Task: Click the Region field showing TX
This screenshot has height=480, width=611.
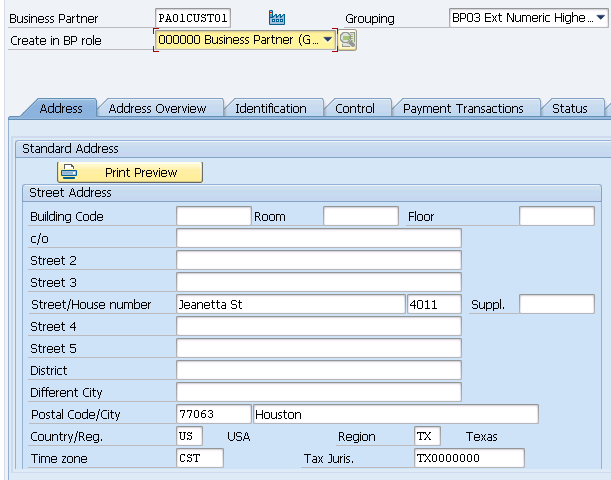Action: [x=427, y=436]
